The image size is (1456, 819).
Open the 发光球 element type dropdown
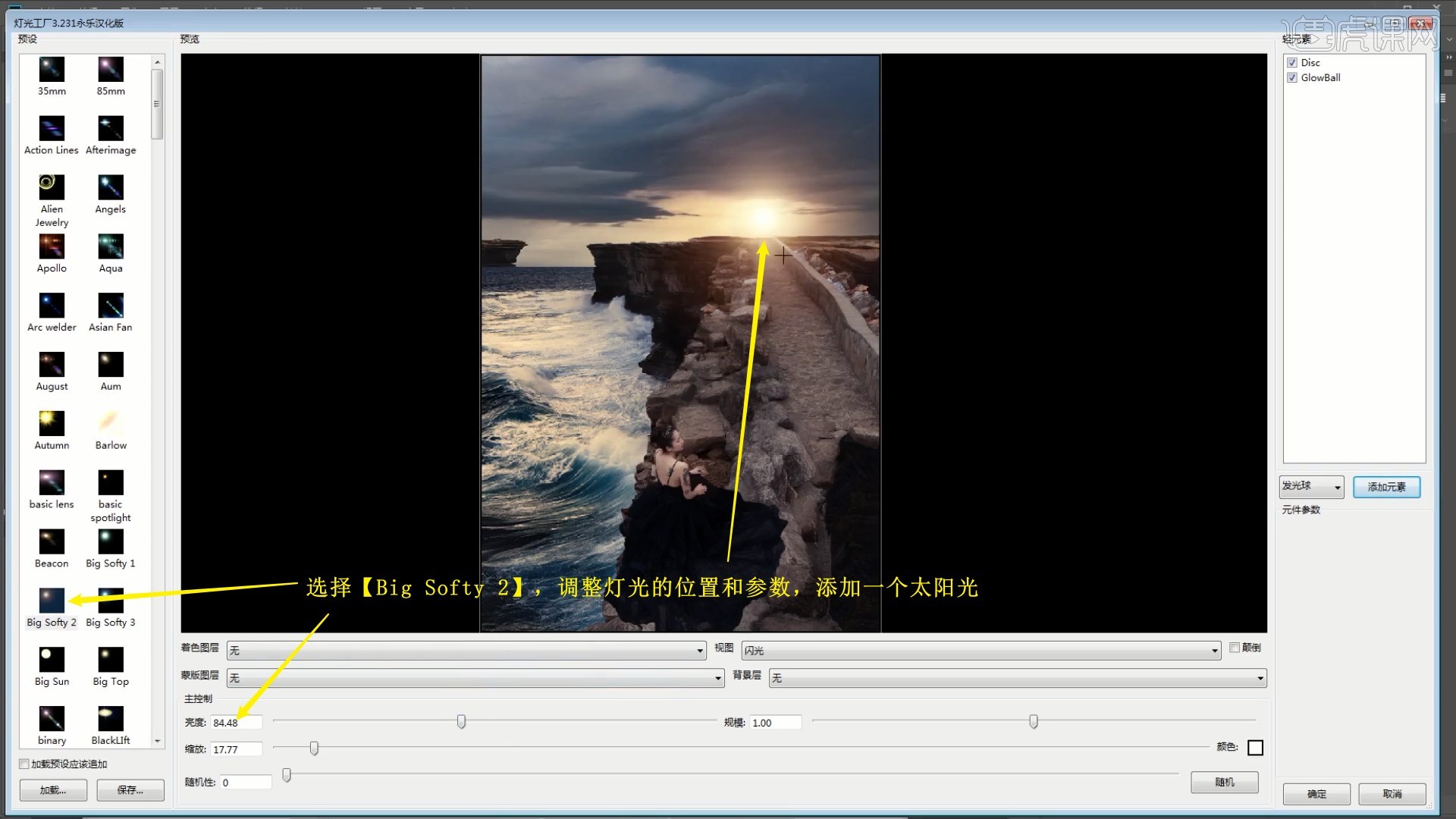click(1311, 487)
